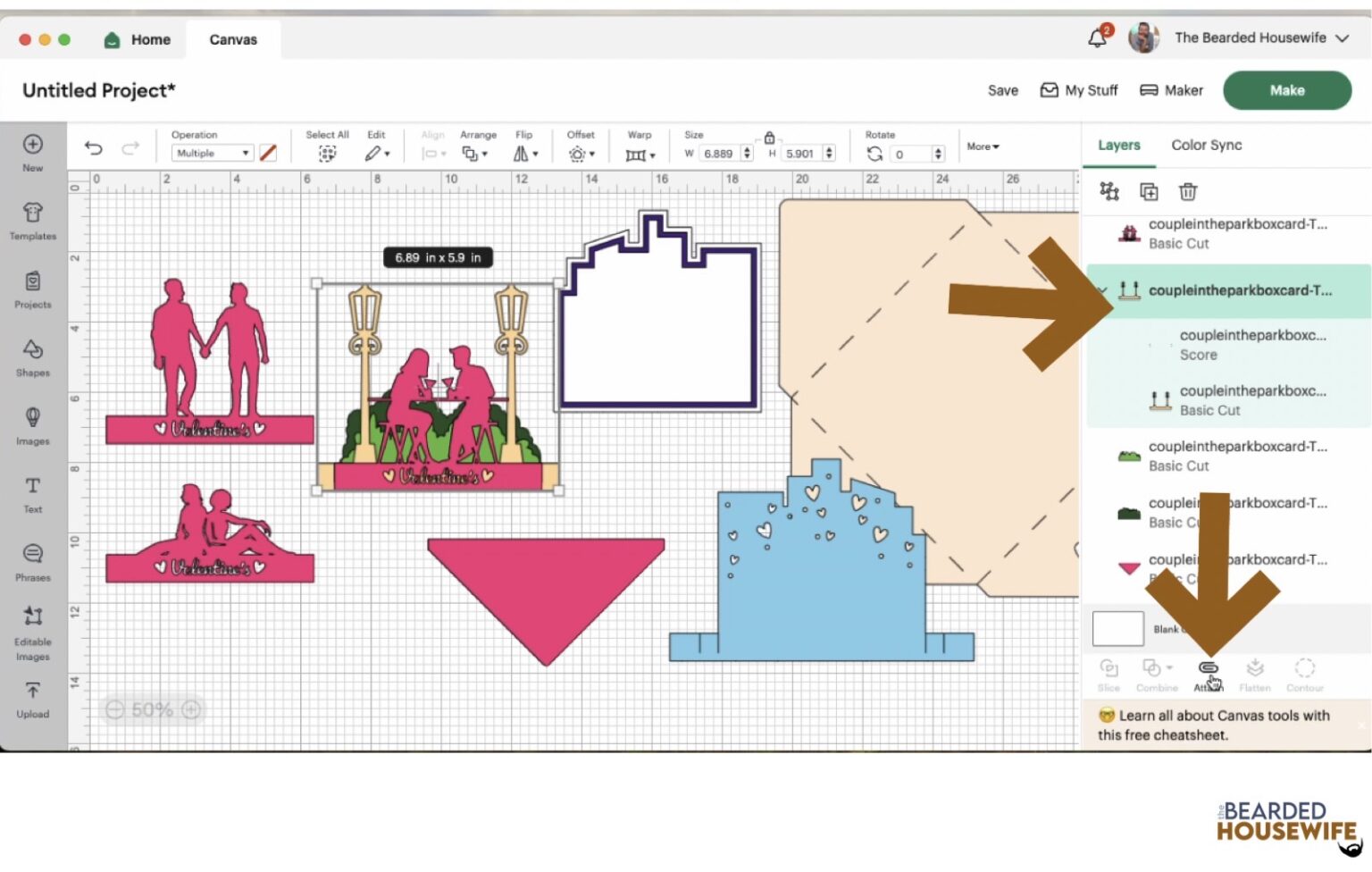Click the Select All icon
Image resolution: width=1372 pixels, height=872 pixels.
(327, 154)
